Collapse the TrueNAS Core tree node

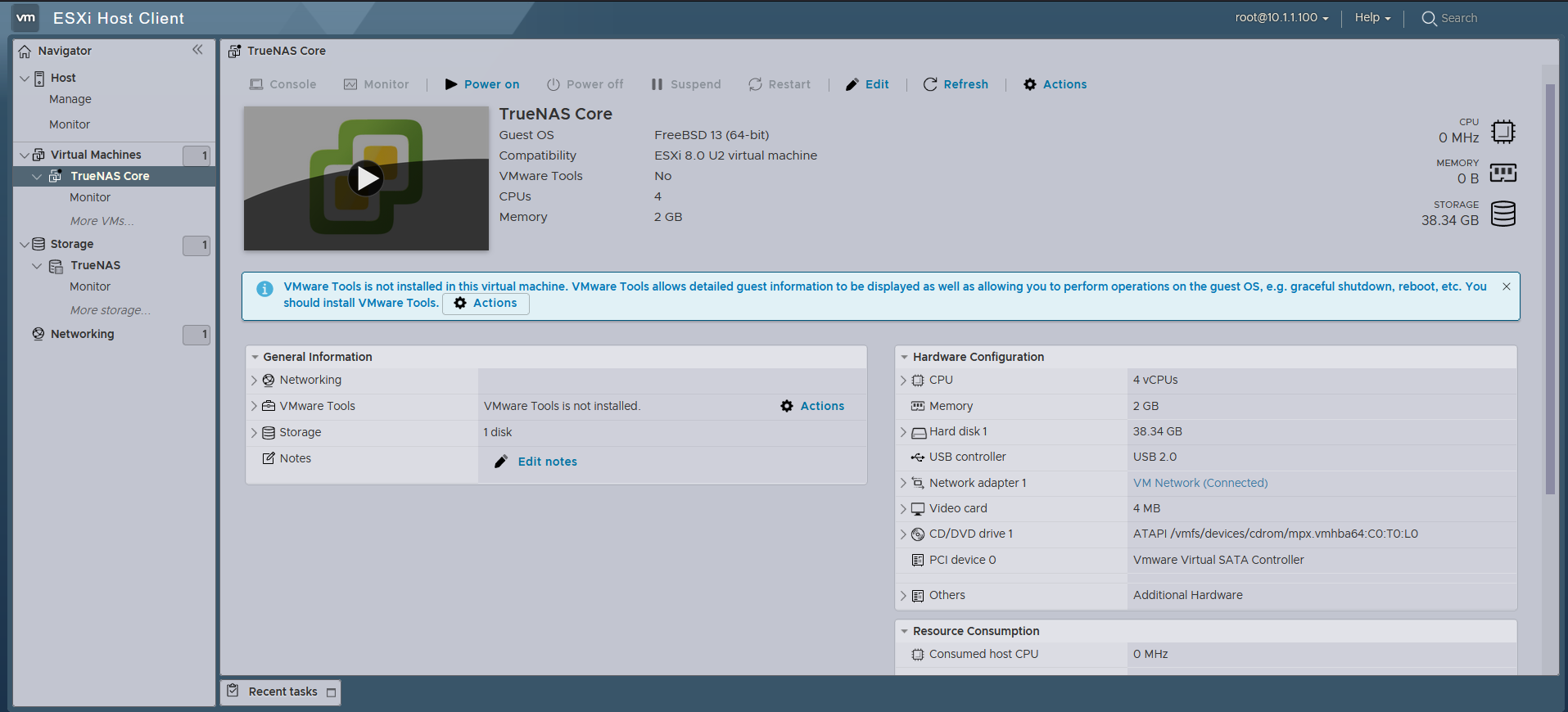[37, 177]
